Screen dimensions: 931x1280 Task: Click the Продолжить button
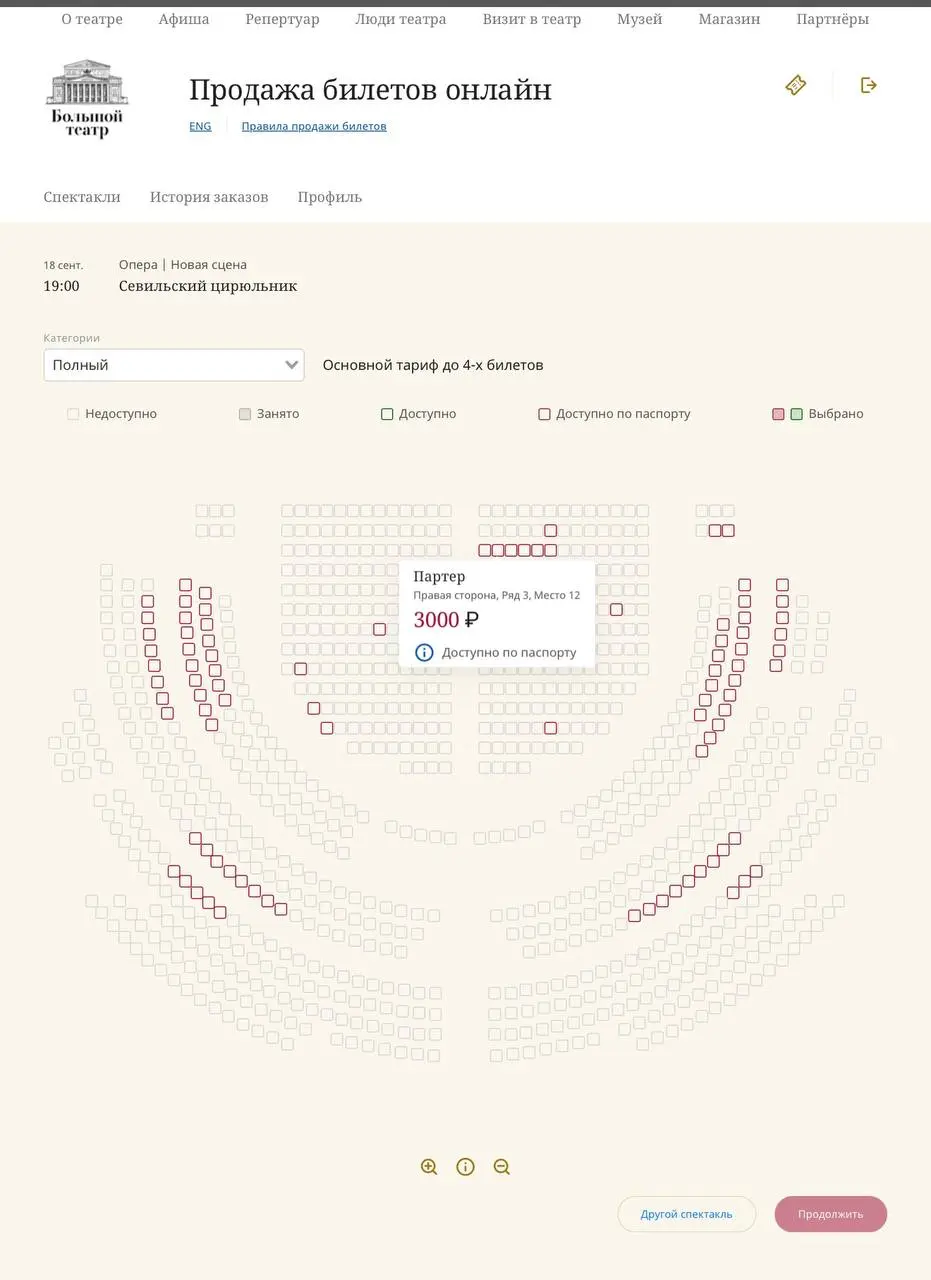(831, 1214)
